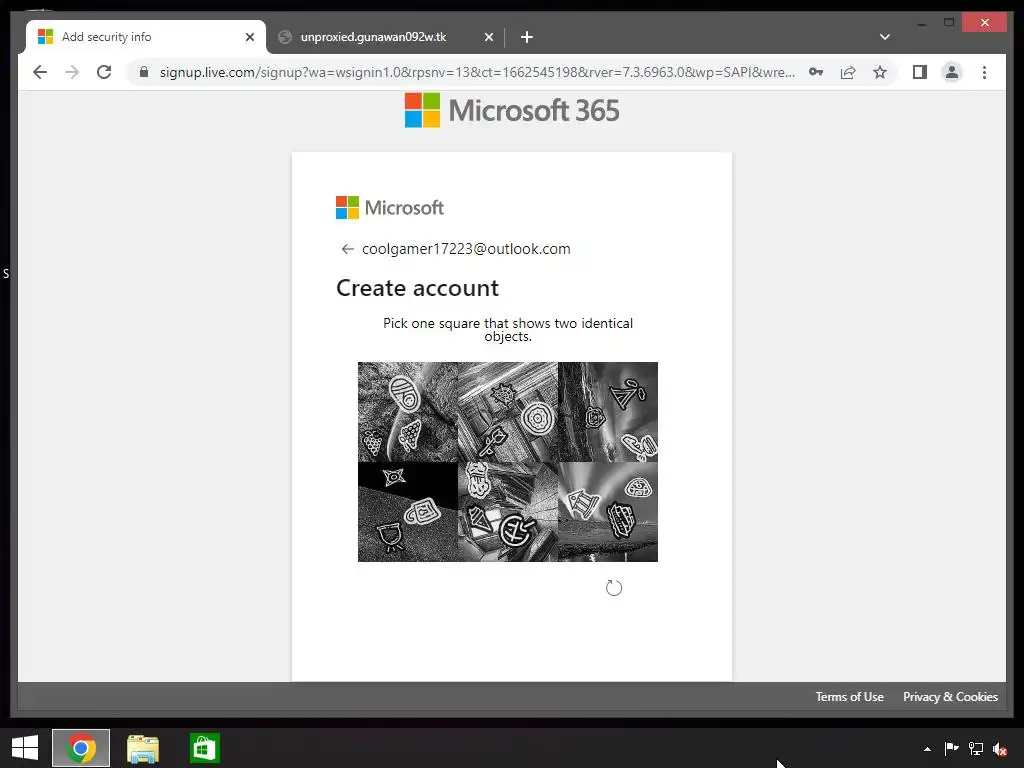Reload the page using the refresh icon

click(x=104, y=72)
